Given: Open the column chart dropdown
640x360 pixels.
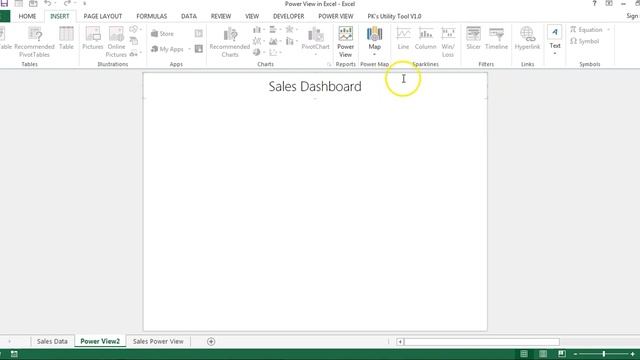Looking at the screenshot, I should (259, 30).
